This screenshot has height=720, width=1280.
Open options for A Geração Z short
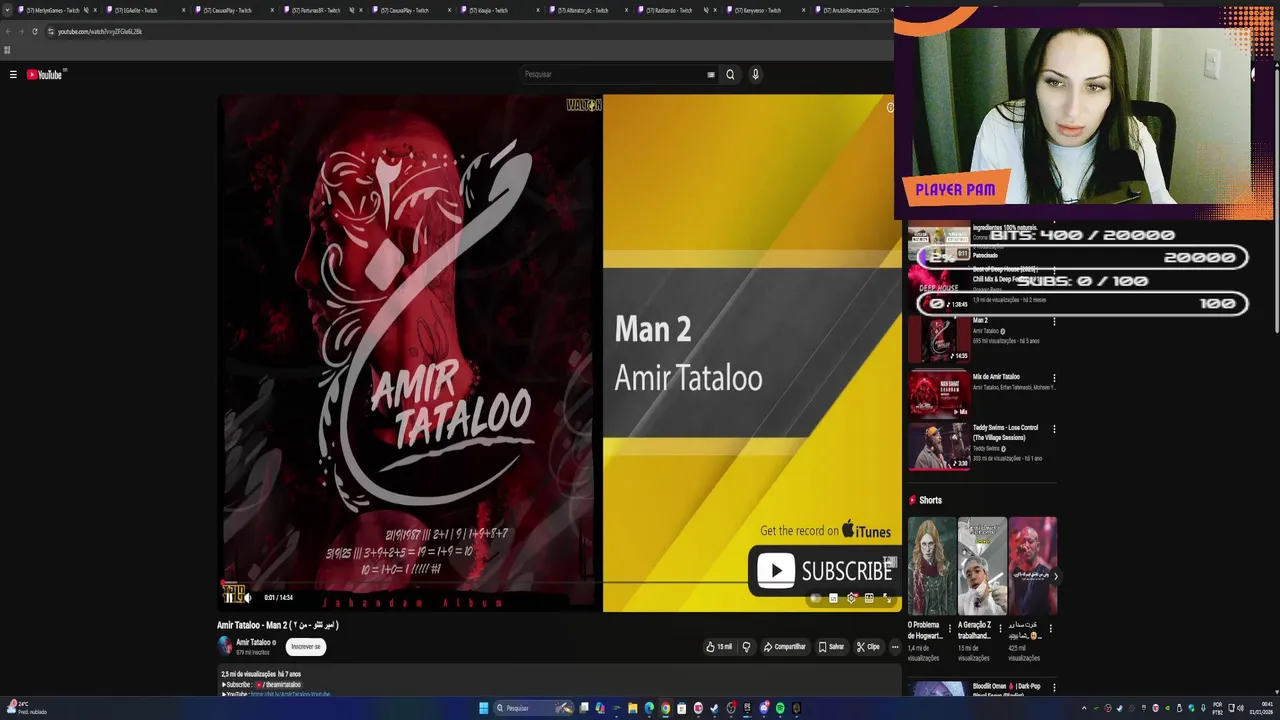(1000, 629)
